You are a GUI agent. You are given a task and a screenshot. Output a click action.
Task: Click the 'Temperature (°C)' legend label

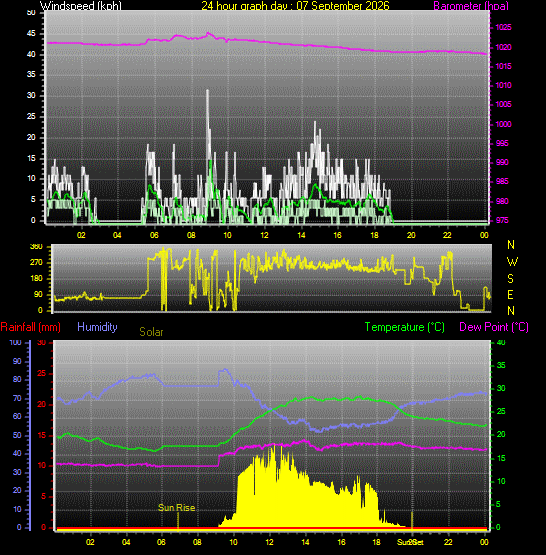coord(404,327)
